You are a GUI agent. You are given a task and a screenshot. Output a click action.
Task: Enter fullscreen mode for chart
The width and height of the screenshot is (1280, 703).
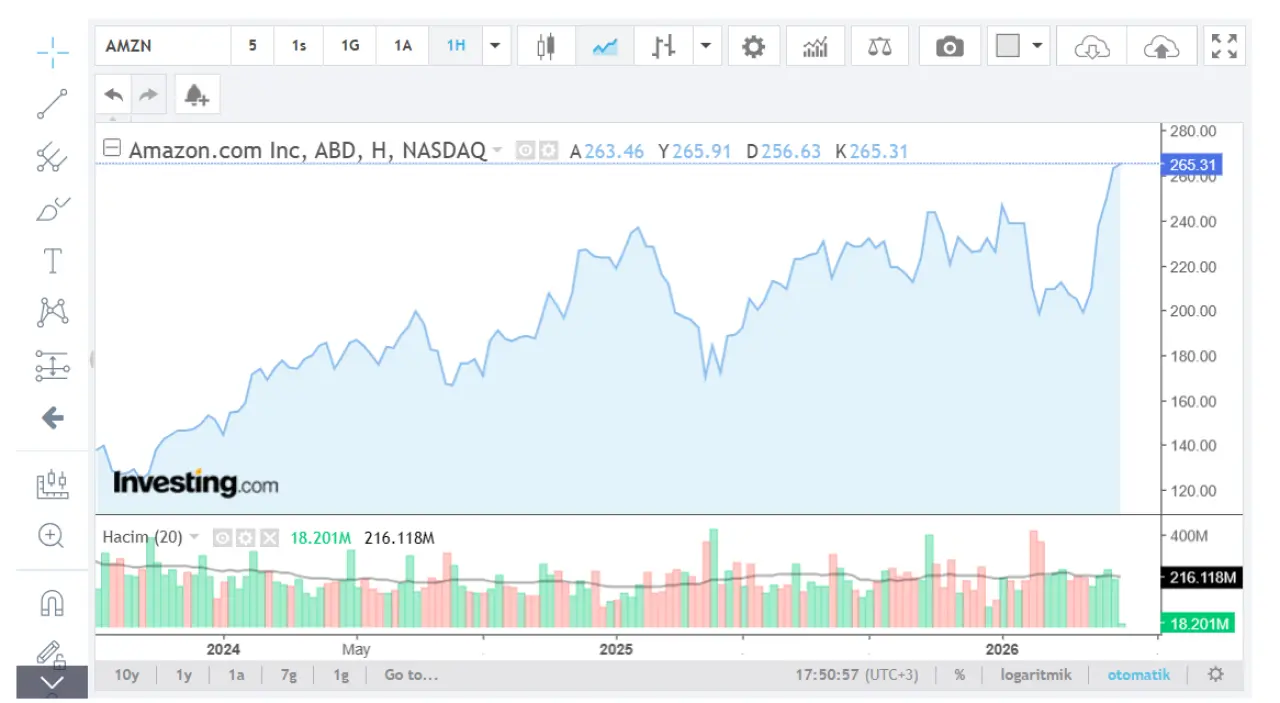(1224, 46)
